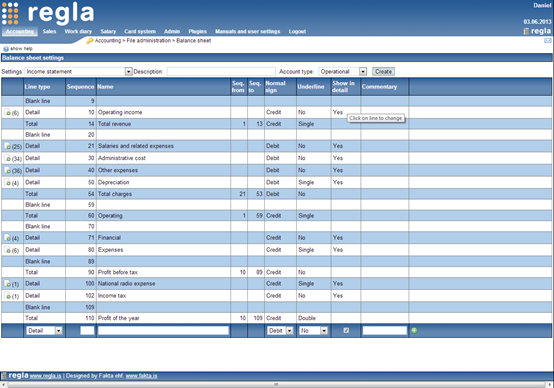
Task: Open the Sales menu
Action: coord(49,31)
